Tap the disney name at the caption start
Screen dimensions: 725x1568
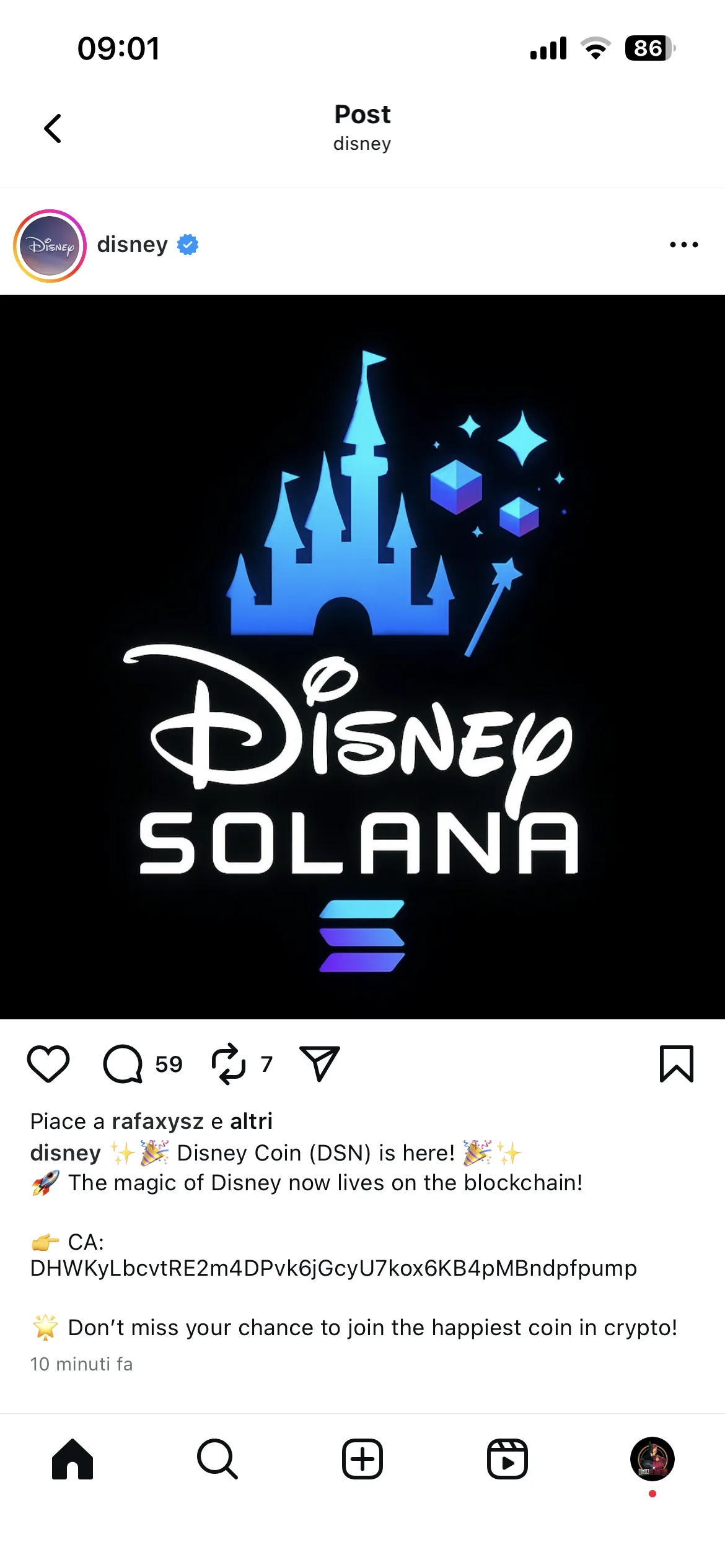(x=65, y=1152)
